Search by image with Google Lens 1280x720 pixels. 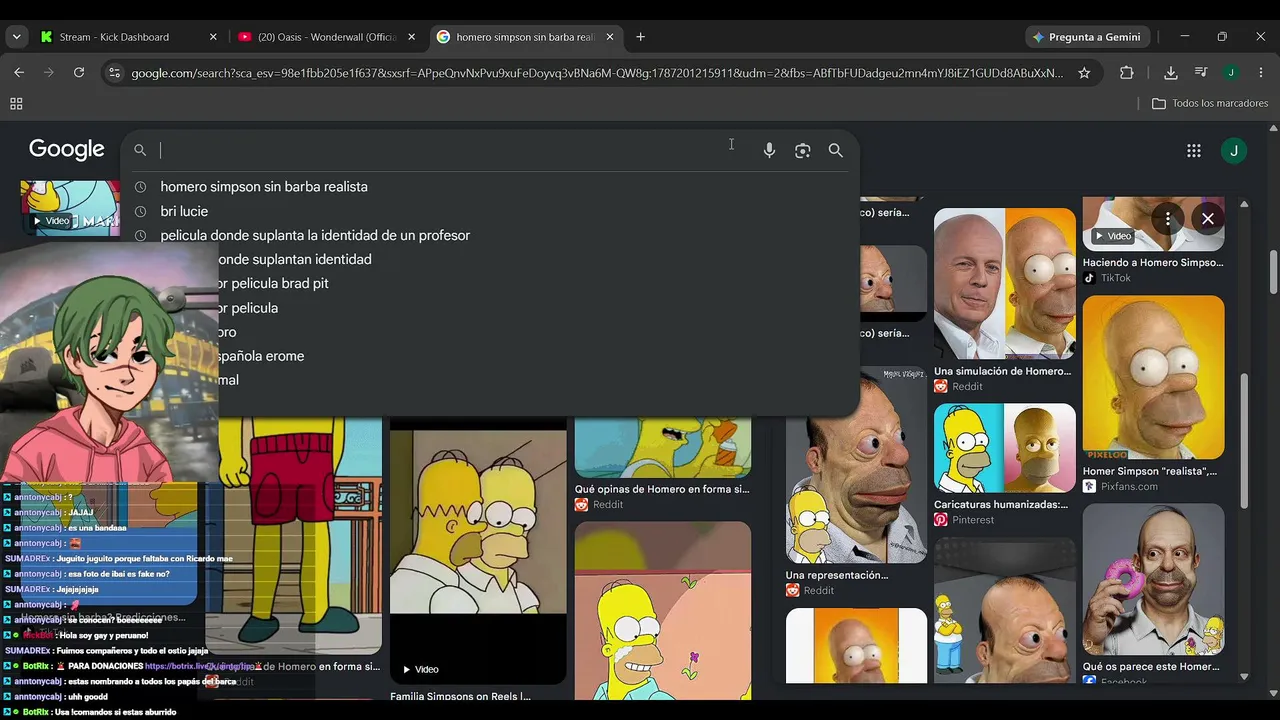click(x=802, y=150)
